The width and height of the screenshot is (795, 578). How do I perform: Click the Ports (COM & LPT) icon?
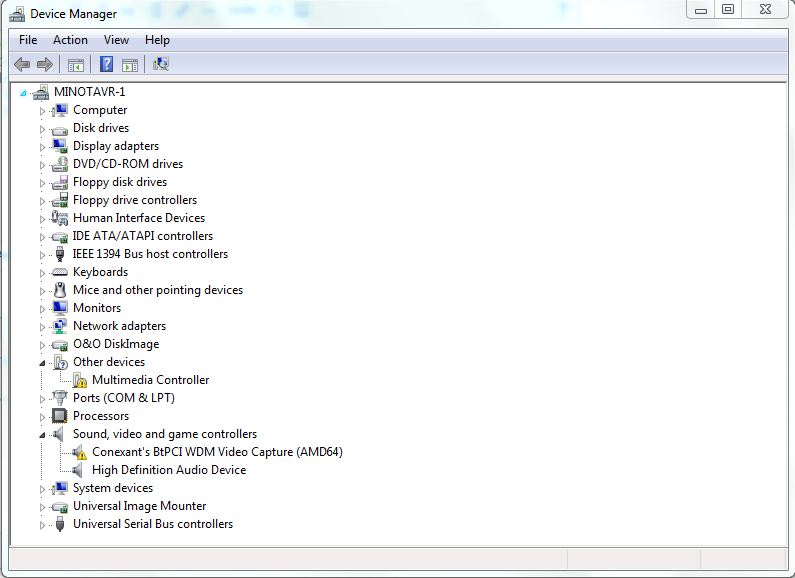point(59,398)
